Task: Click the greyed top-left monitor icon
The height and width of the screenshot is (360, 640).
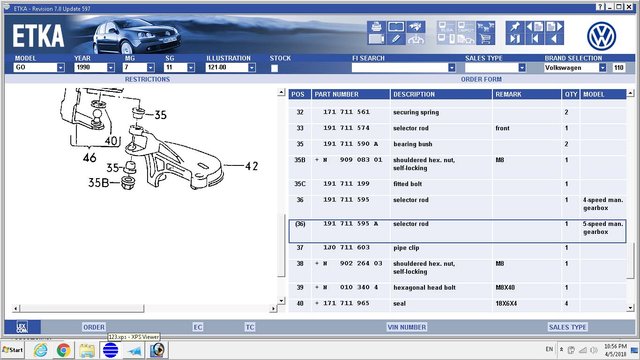Action: tap(446, 27)
